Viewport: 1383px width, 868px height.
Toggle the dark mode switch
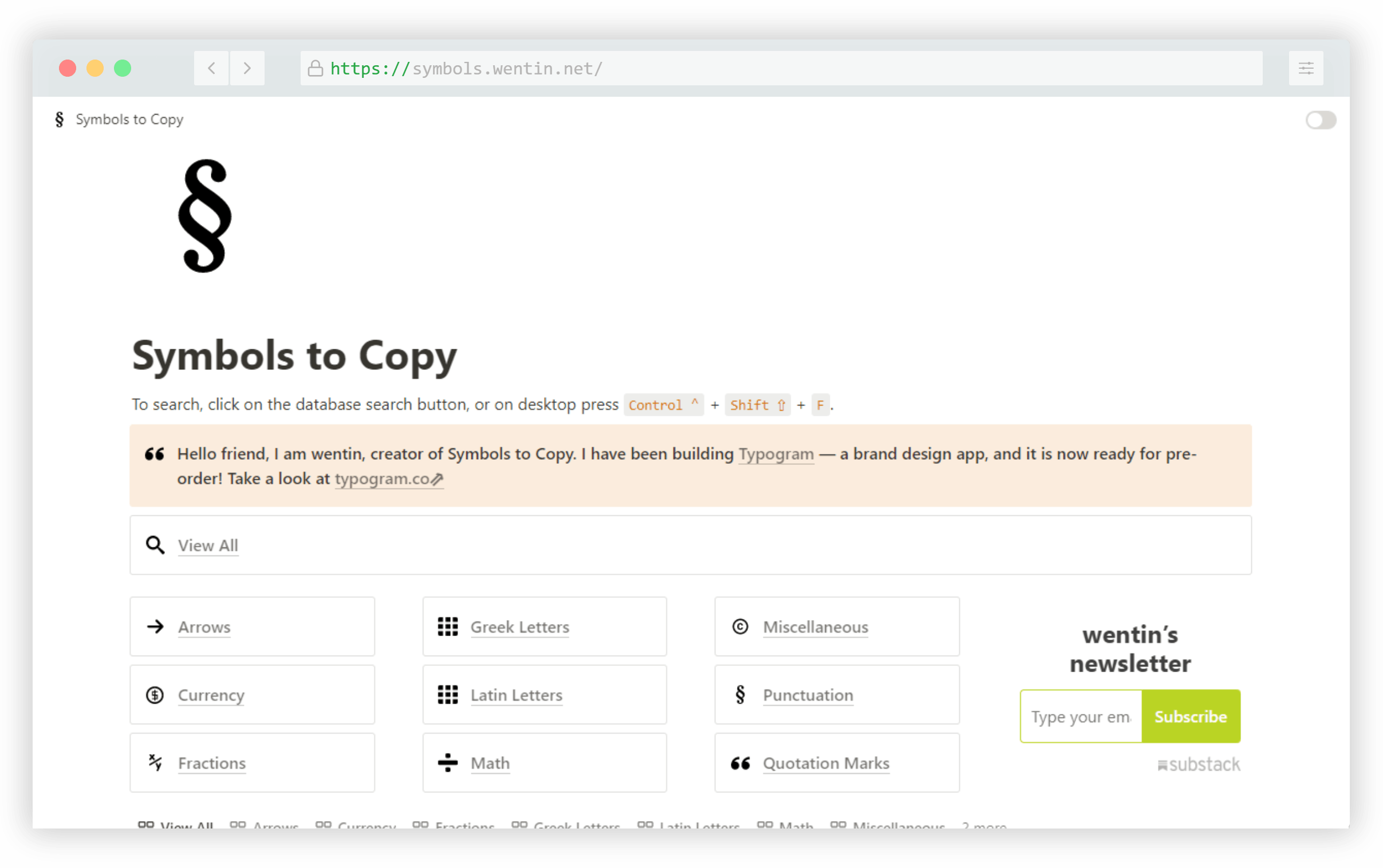1321,120
